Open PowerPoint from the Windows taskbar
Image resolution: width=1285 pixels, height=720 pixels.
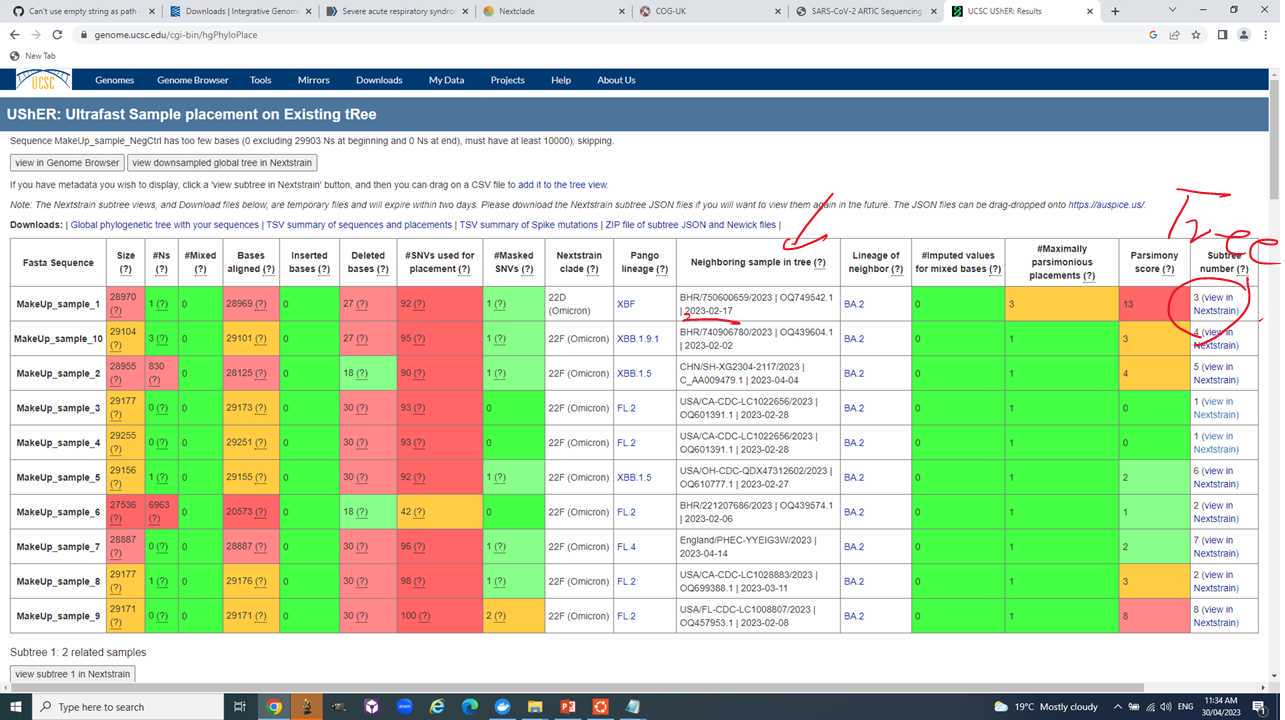click(x=568, y=707)
